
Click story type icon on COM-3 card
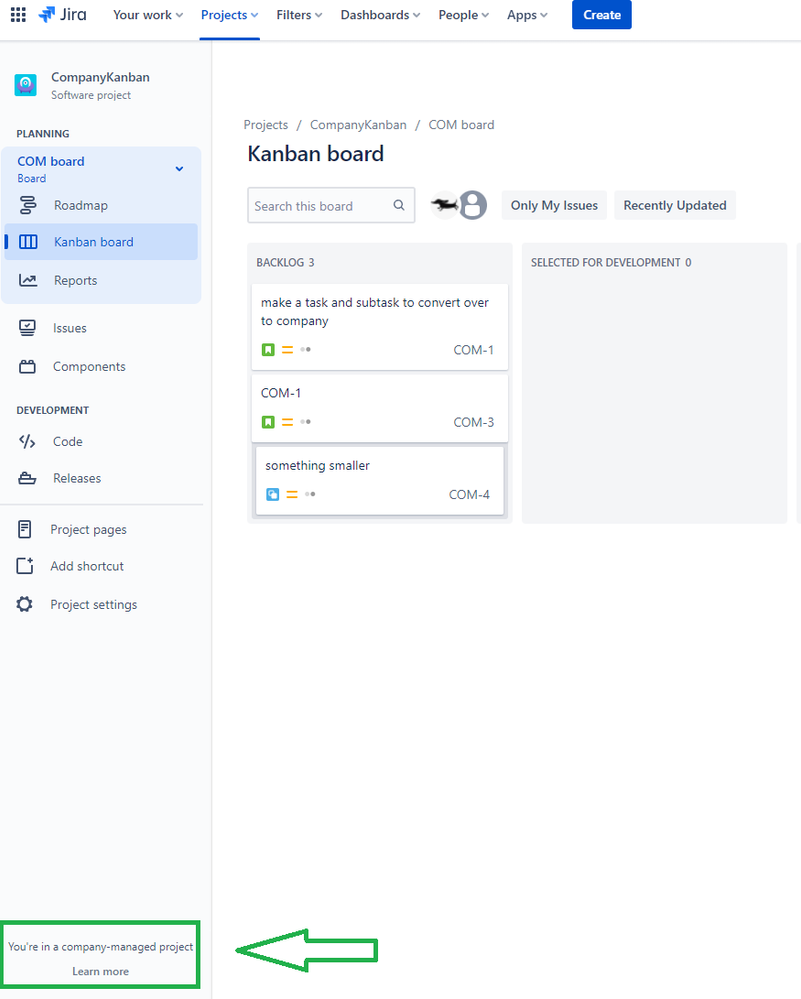(x=268, y=422)
